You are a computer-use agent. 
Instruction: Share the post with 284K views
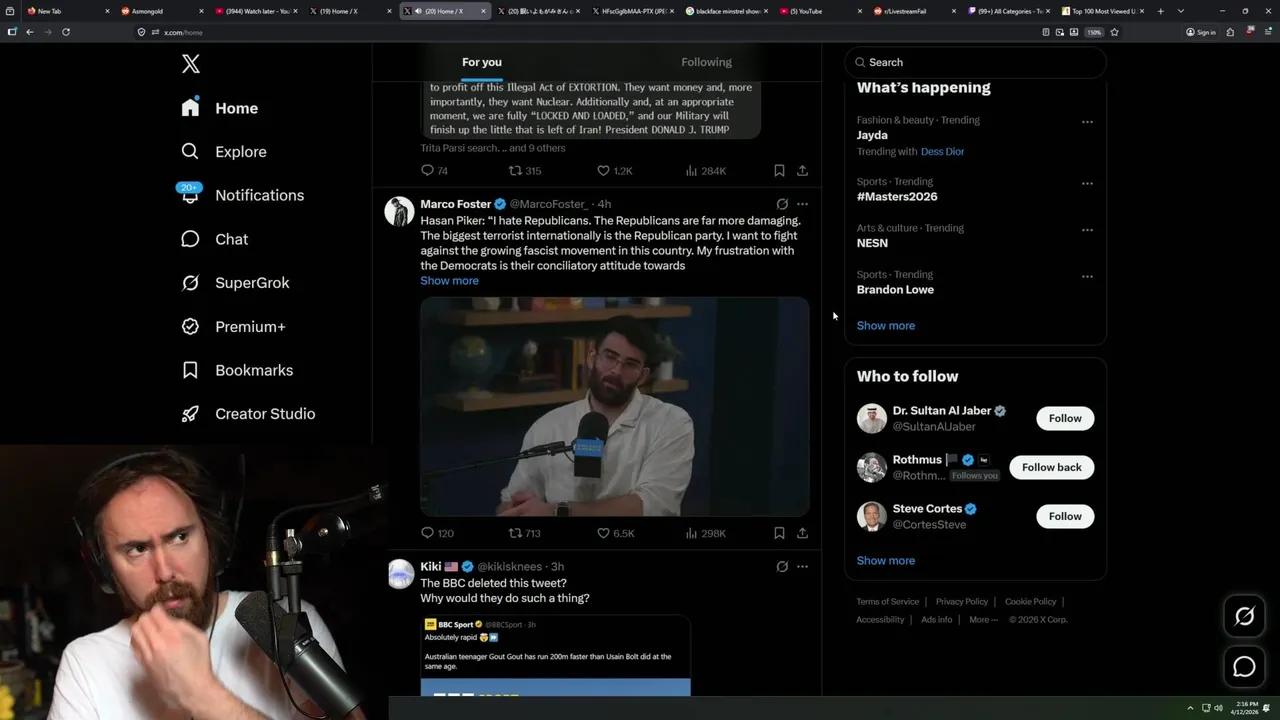point(802,171)
